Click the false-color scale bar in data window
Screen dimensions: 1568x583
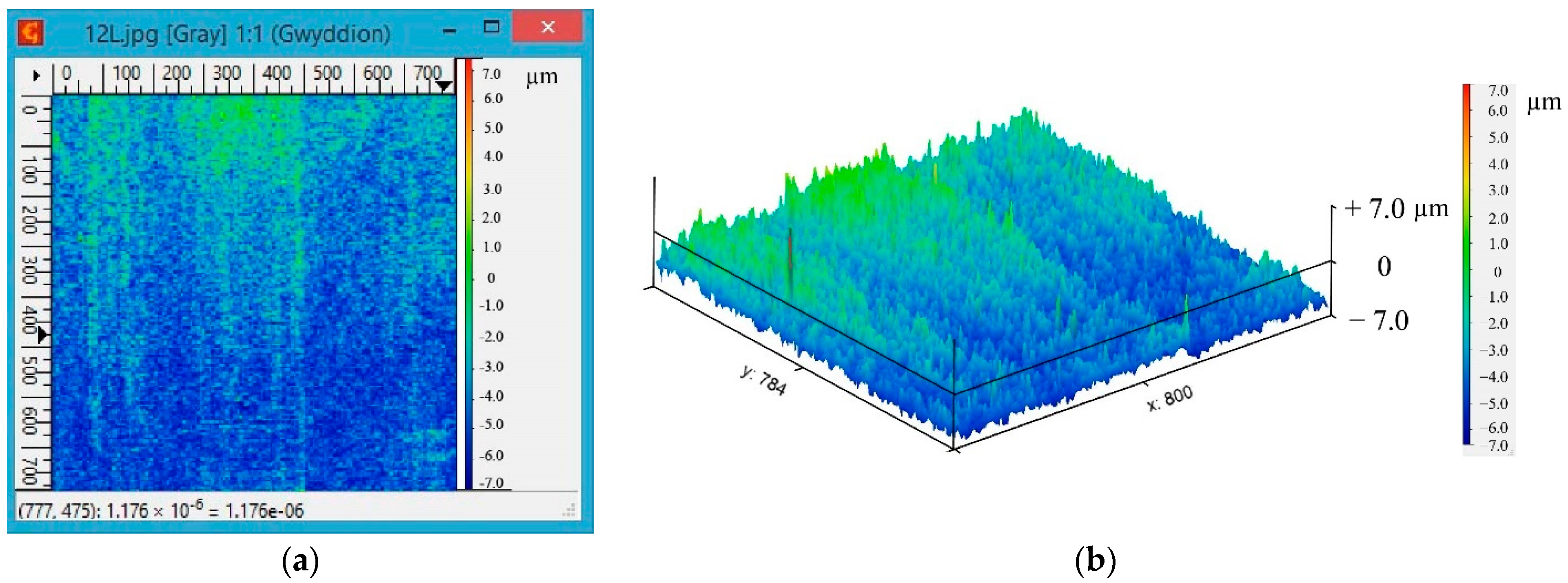(x=469, y=274)
